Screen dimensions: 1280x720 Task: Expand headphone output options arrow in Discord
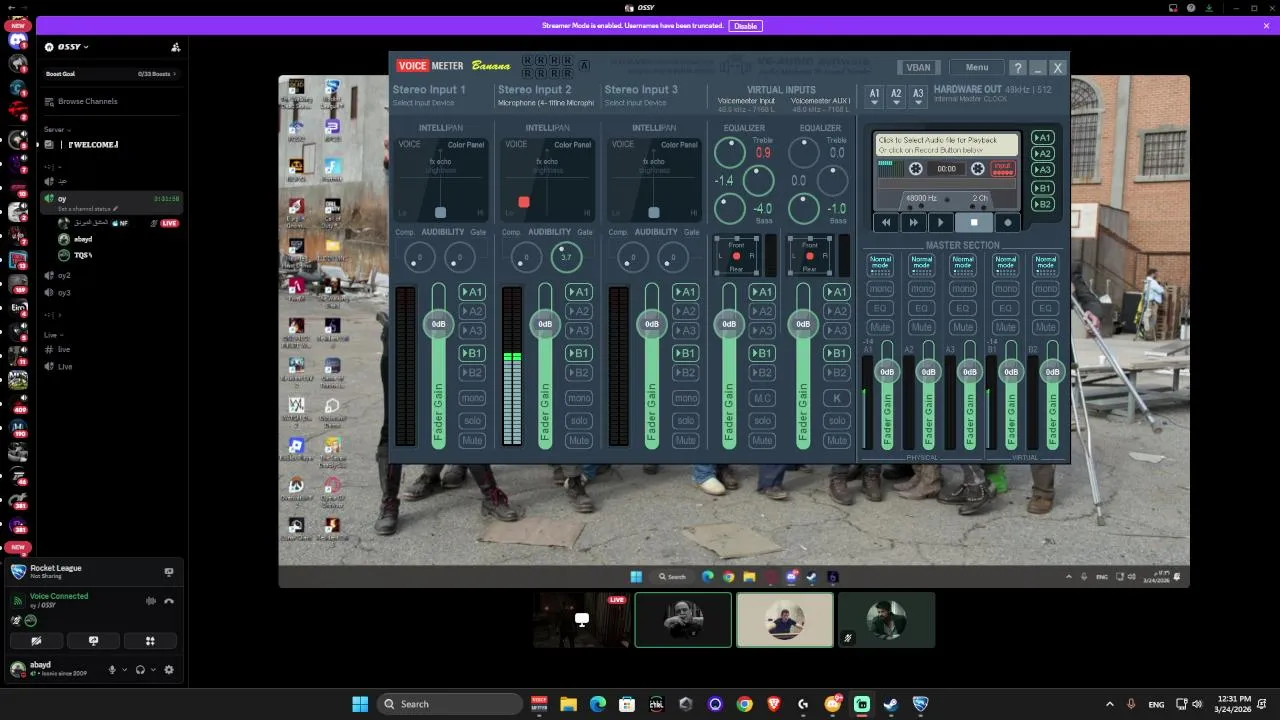point(152,670)
